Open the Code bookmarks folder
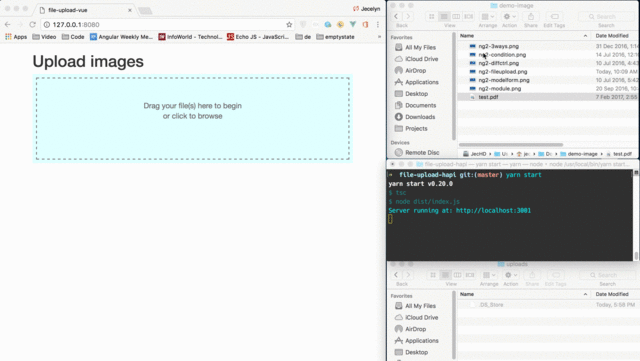 pyautogui.click(x=73, y=37)
